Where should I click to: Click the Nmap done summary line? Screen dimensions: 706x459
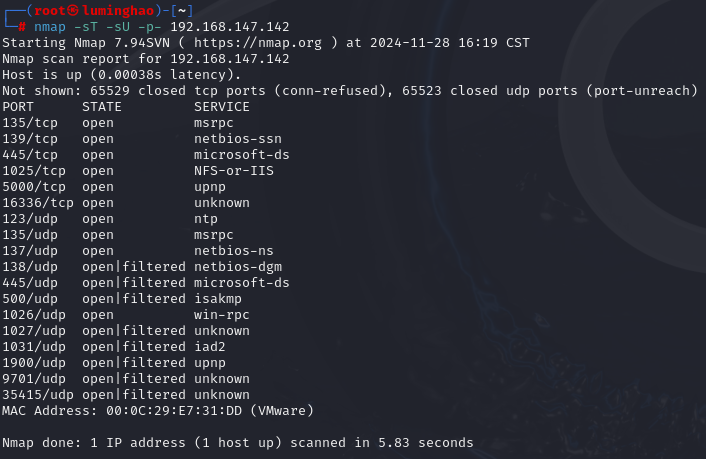point(238,443)
